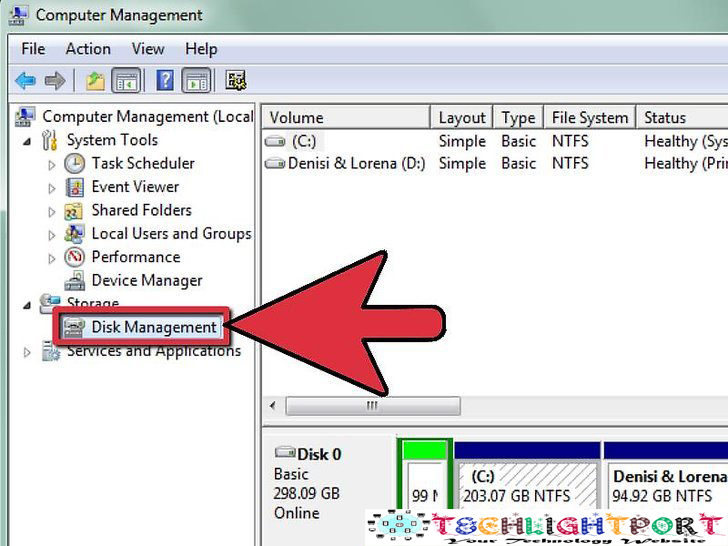The image size is (728, 546).
Task: Click the Performance gauge icon
Action: tap(74, 257)
